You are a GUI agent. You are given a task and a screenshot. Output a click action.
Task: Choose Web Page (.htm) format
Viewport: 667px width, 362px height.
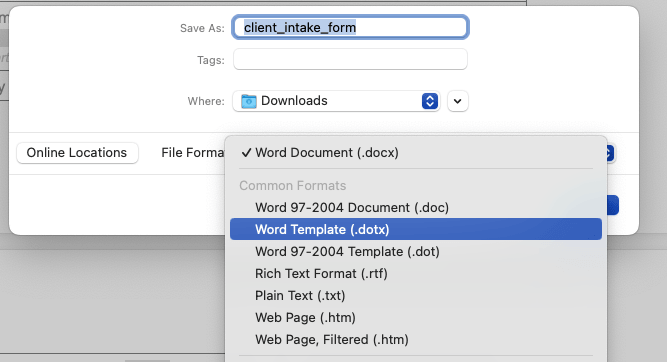[416, 318]
